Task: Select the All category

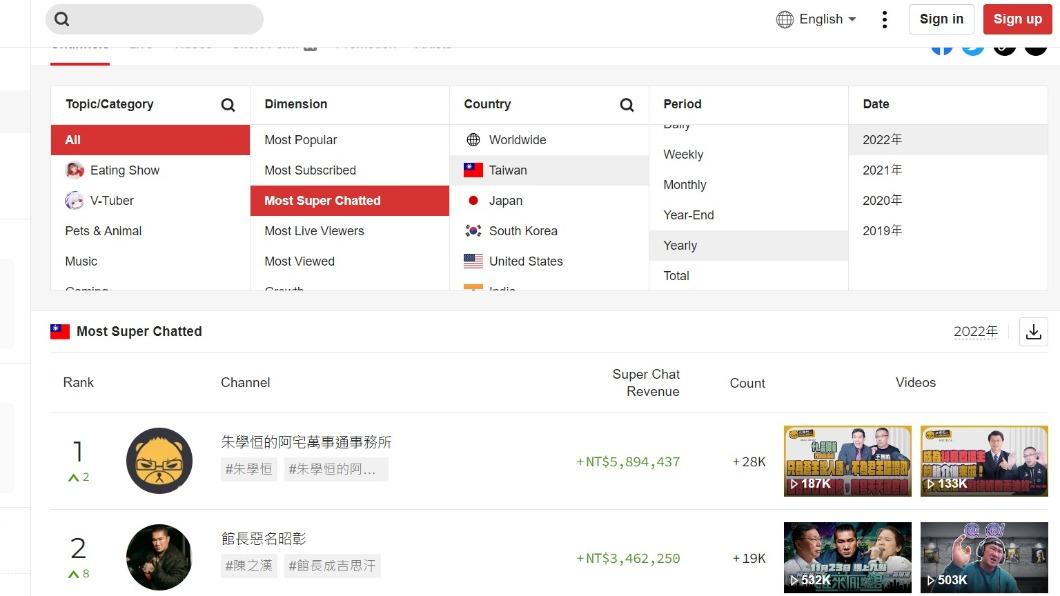Action: tap(150, 140)
